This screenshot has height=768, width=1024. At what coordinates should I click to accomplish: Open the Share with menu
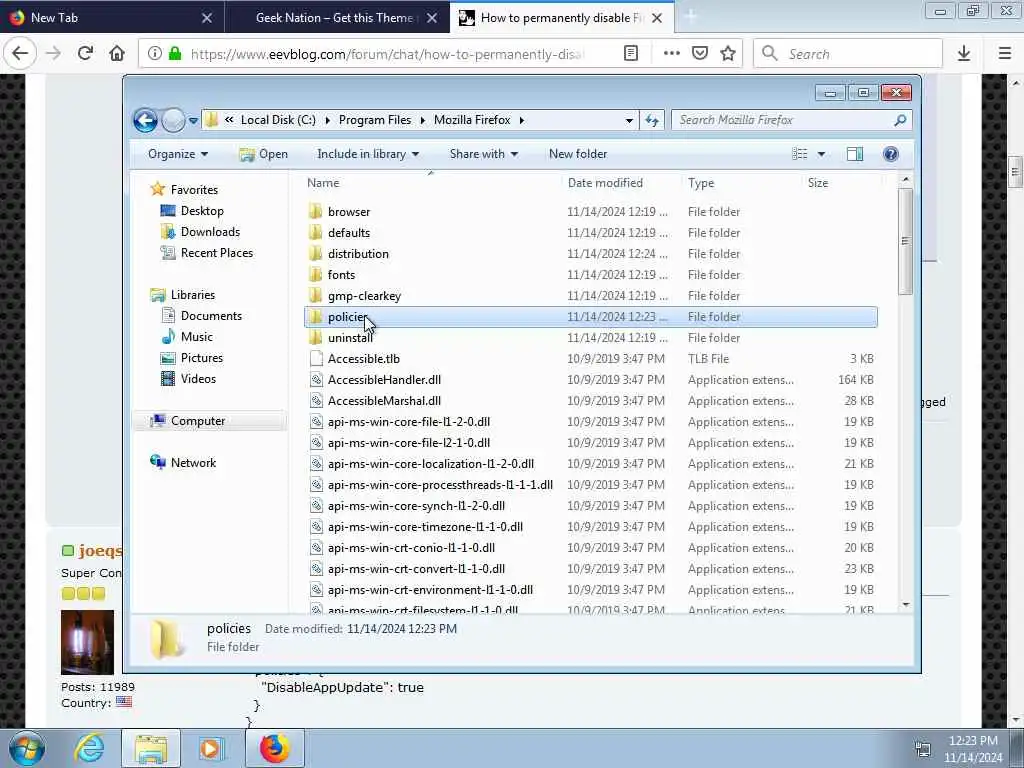(x=483, y=154)
